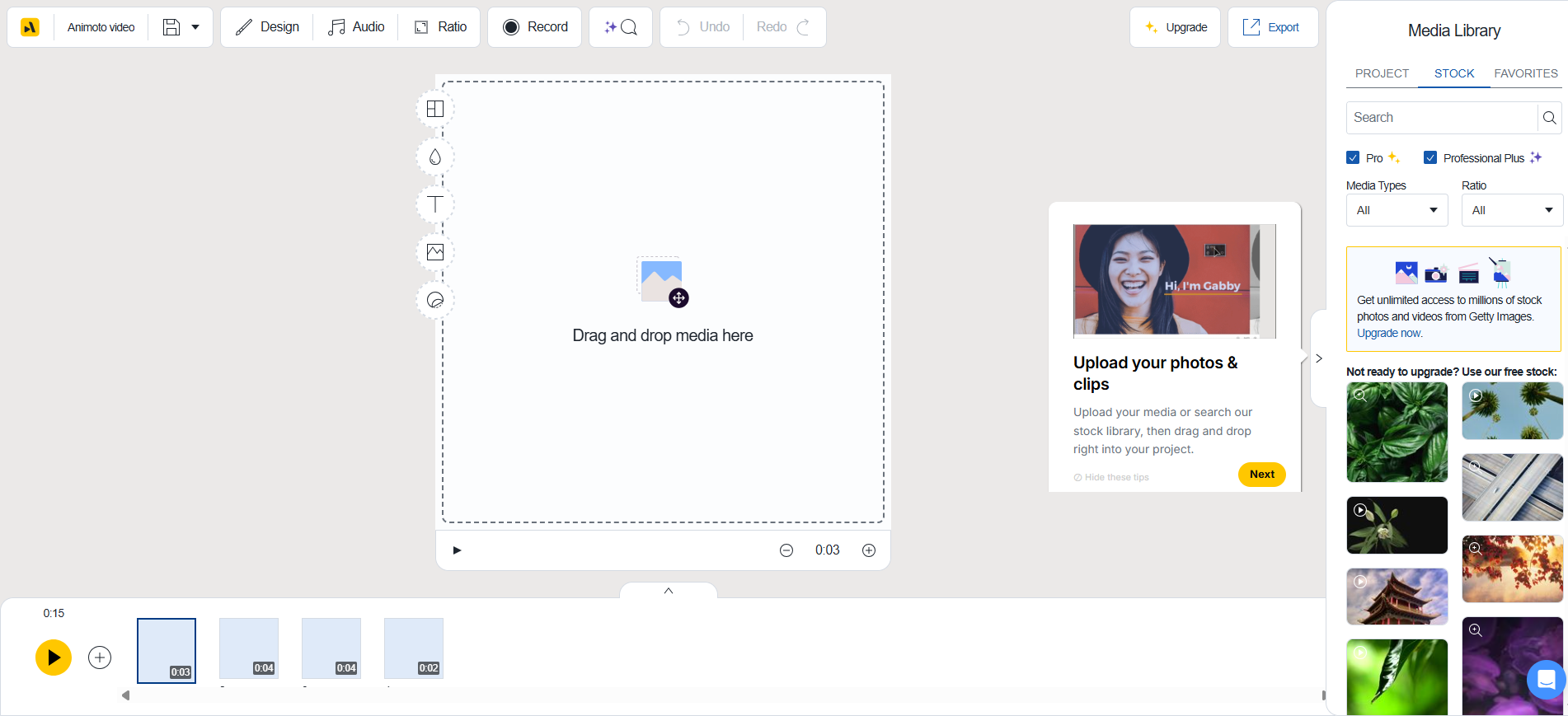Click Hide these tips

coord(1111,478)
